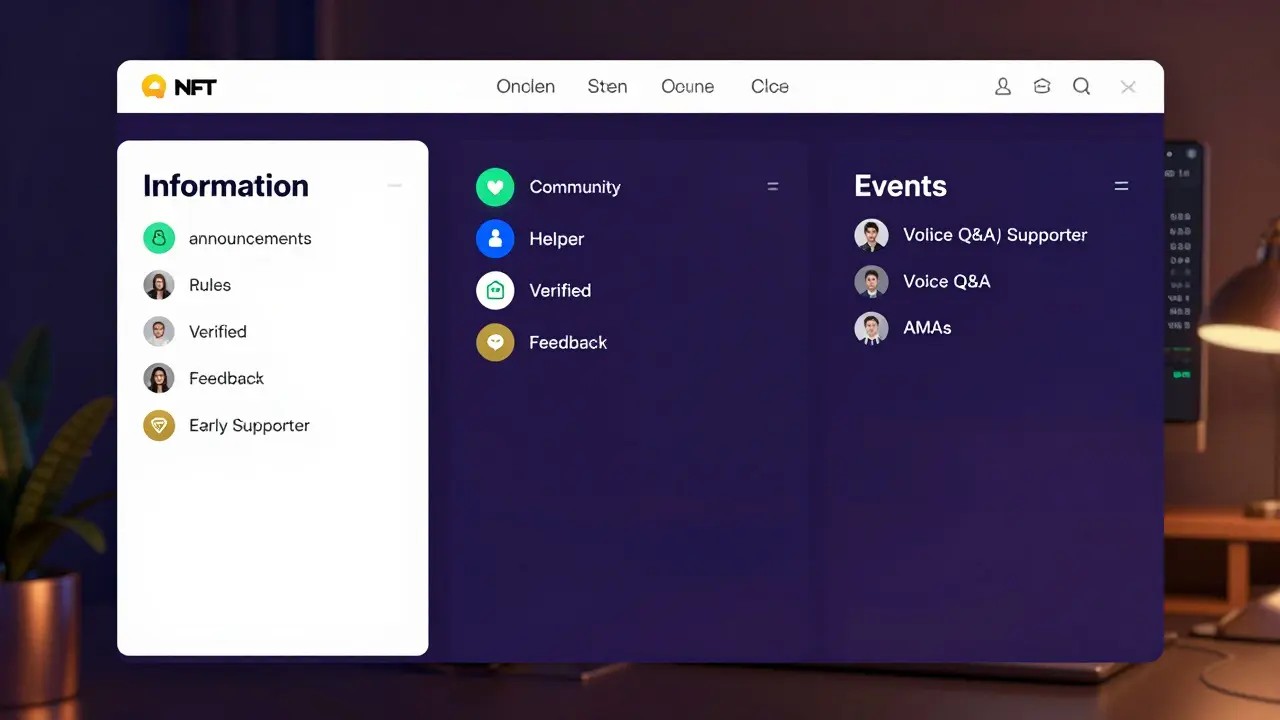Open the Ocune menu item

[x=687, y=87]
